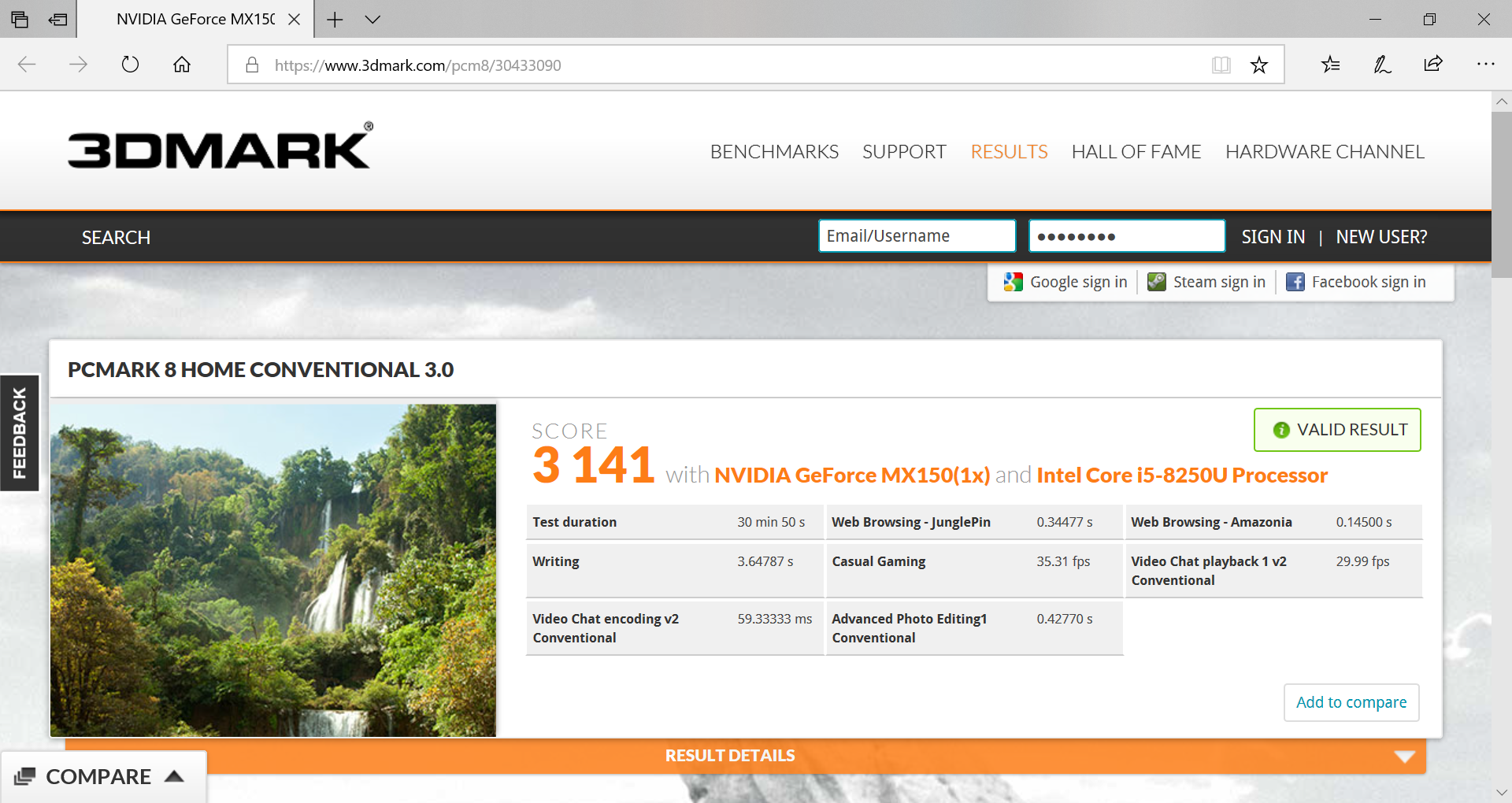Click the share page icon
The width and height of the screenshot is (1512, 803).
click(x=1433, y=65)
